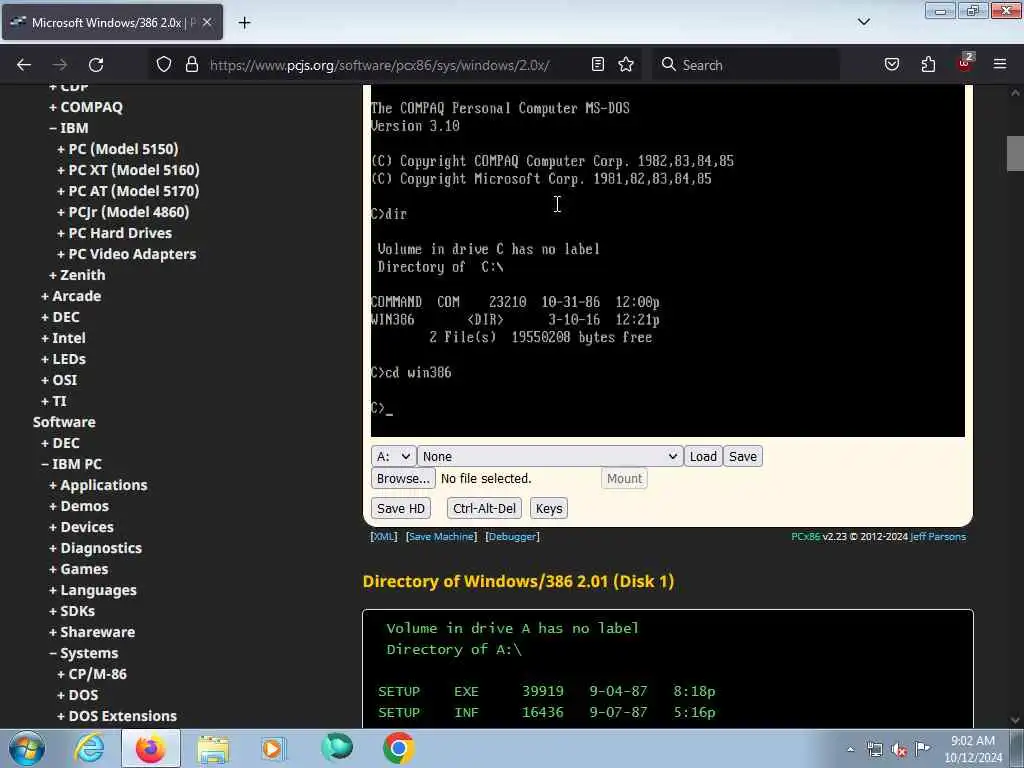Image resolution: width=1024 pixels, height=768 pixels.
Task: Select the Microsoft Windows/386 2.0x browser tab
Action: point(112,23)
